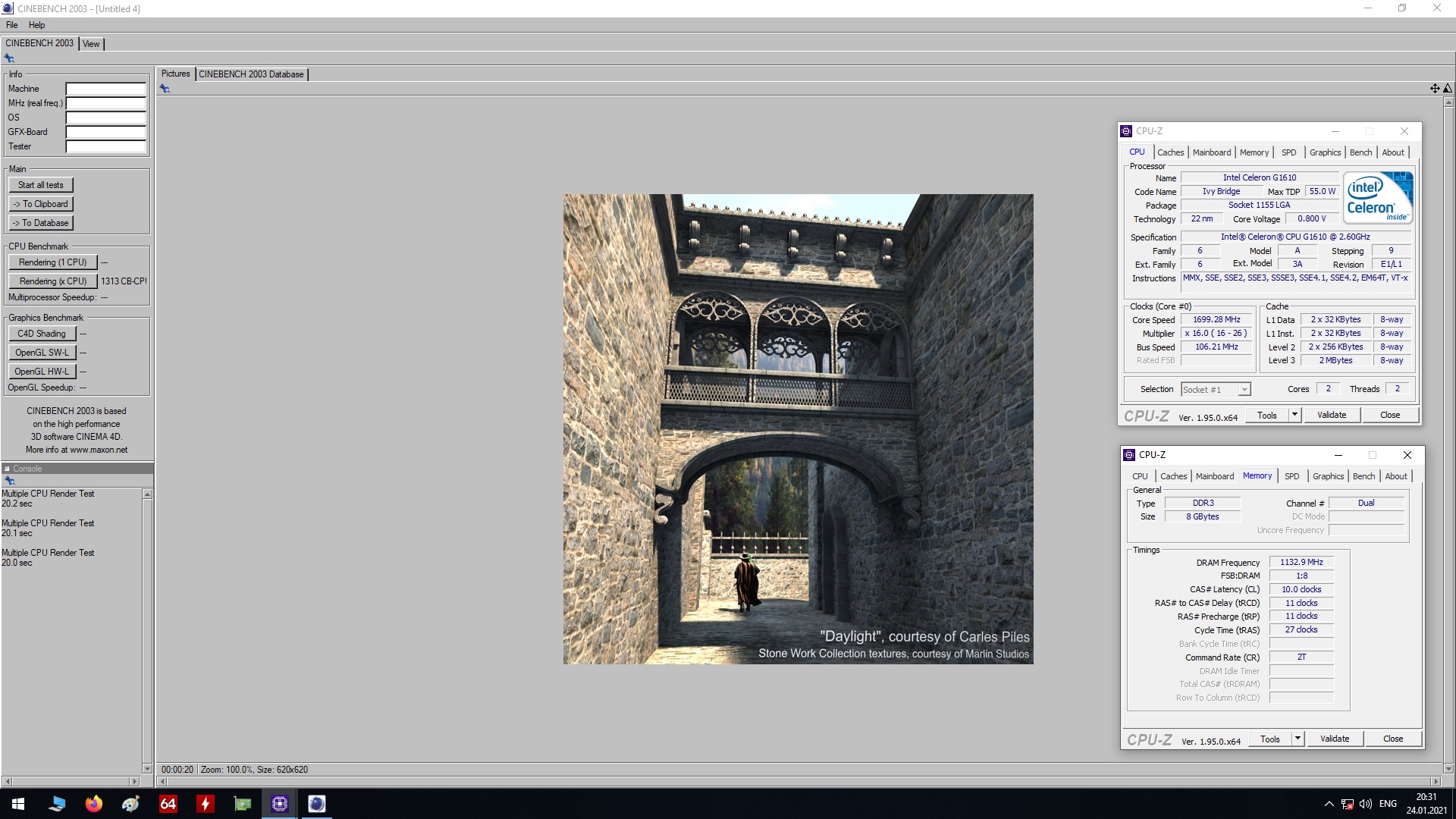The width and height of the screenshot is (1456, 819).
Task: Switch to the View tab
Action: tap(91, 44)
